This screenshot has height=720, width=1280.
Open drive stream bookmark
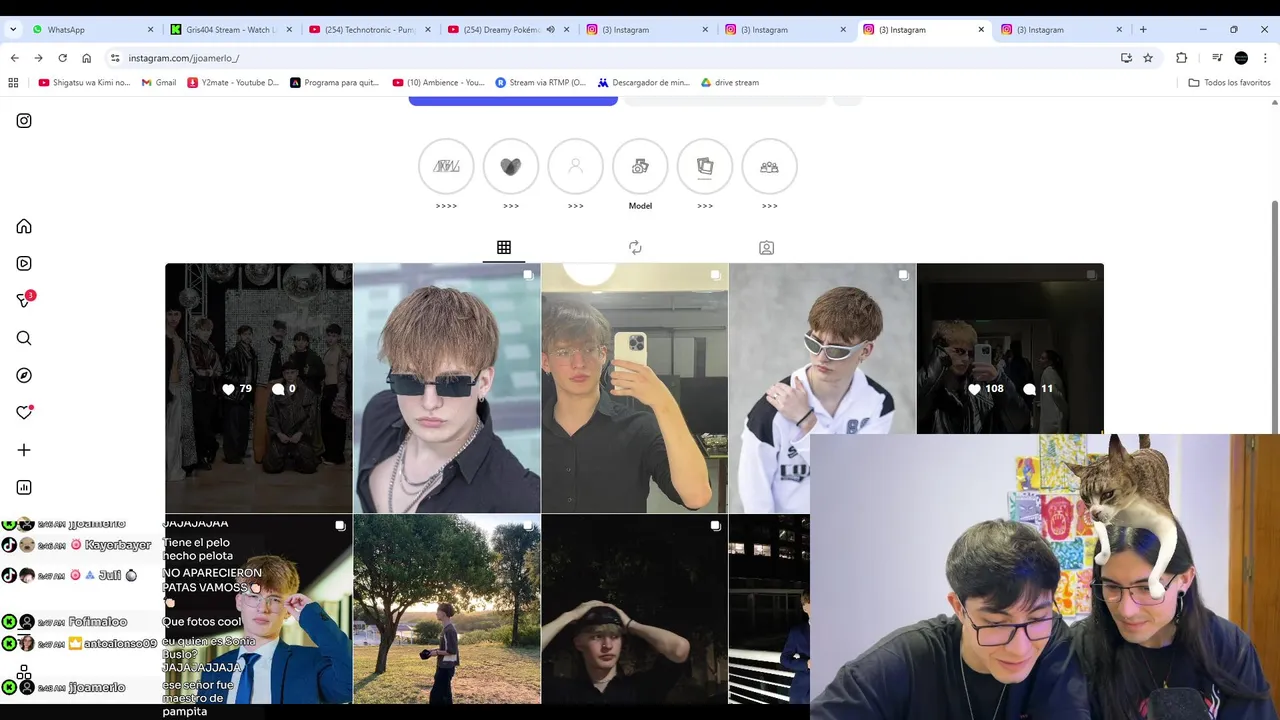coord(730,83)
